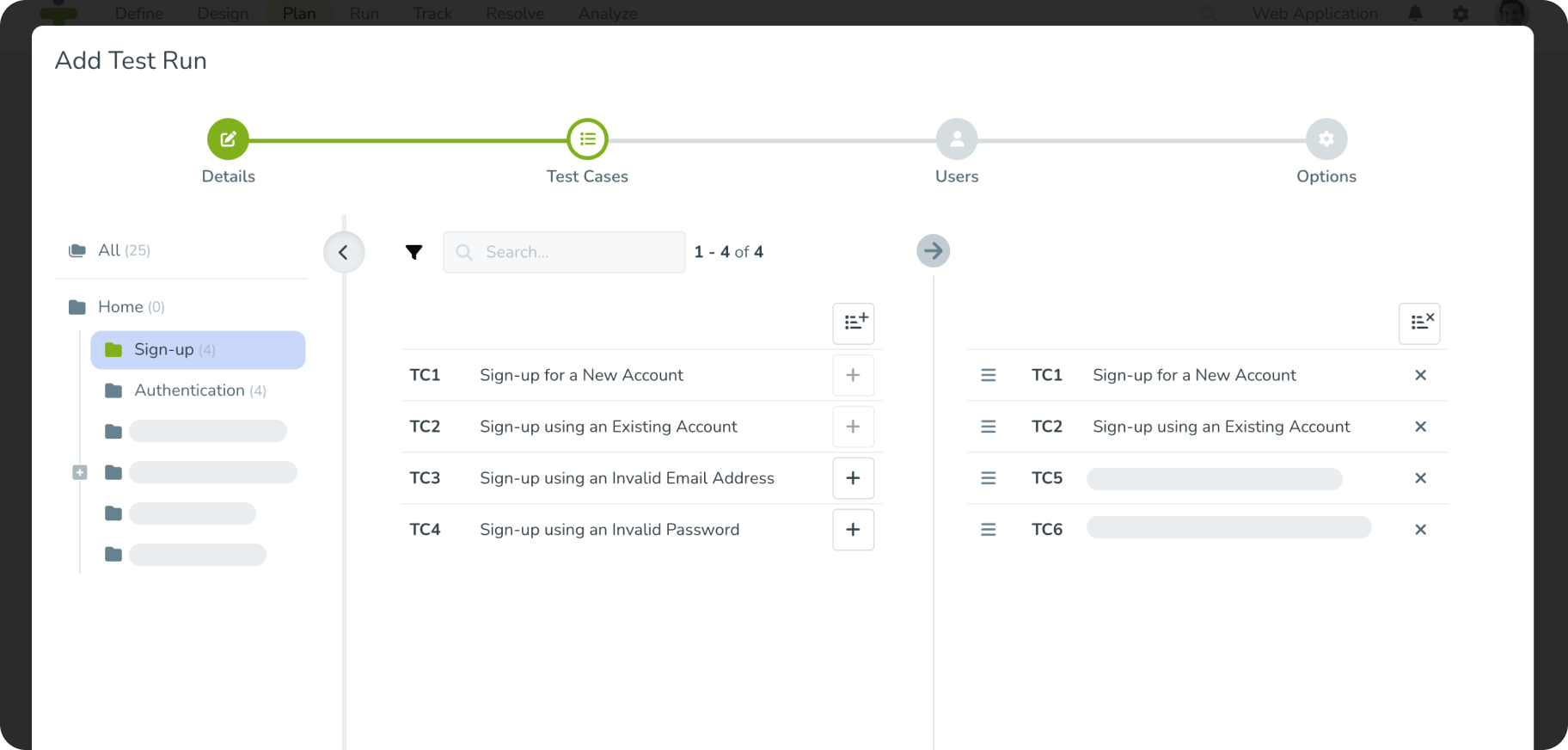Click the Options step label

(1326, 176)
